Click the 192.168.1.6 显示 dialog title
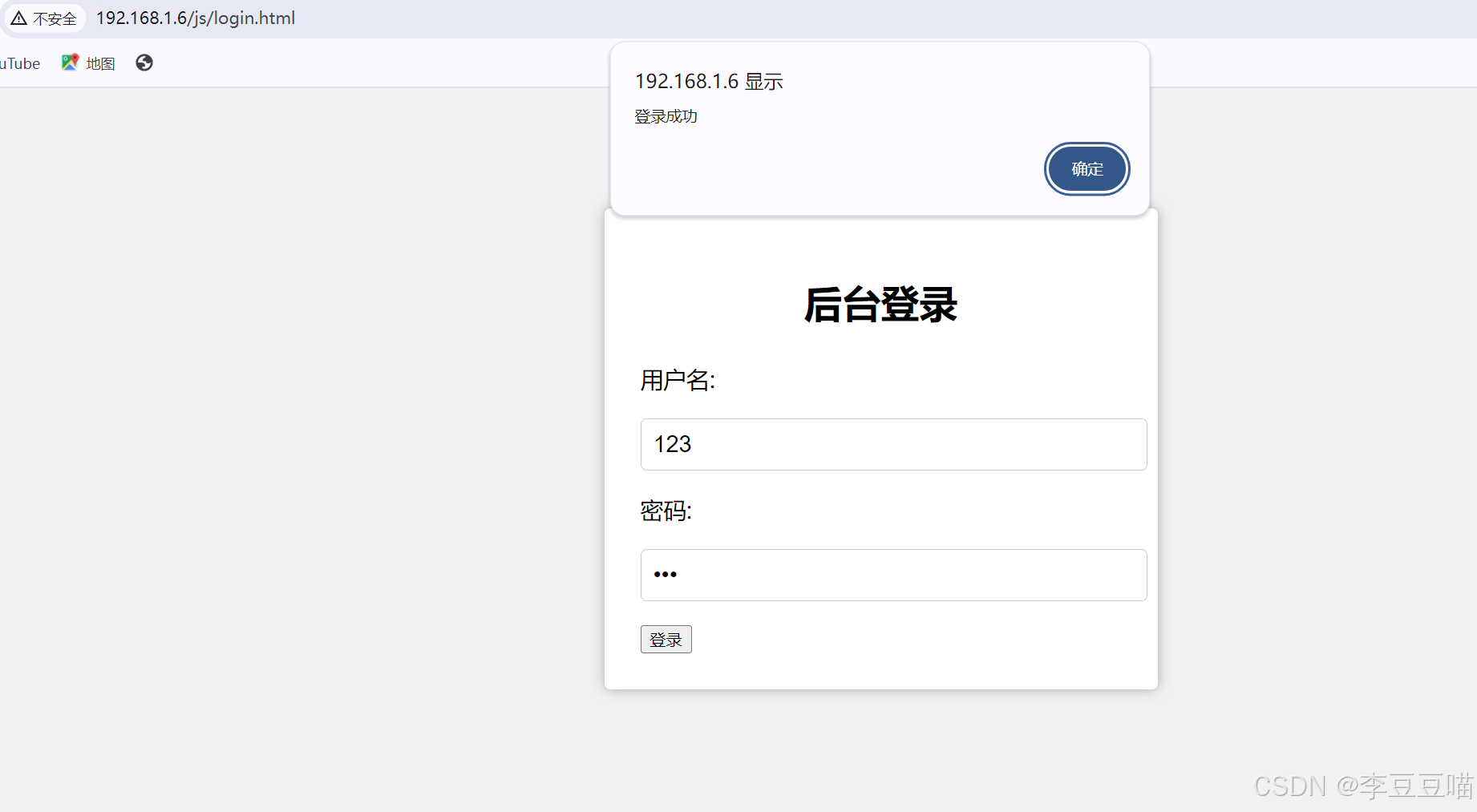 708,81
